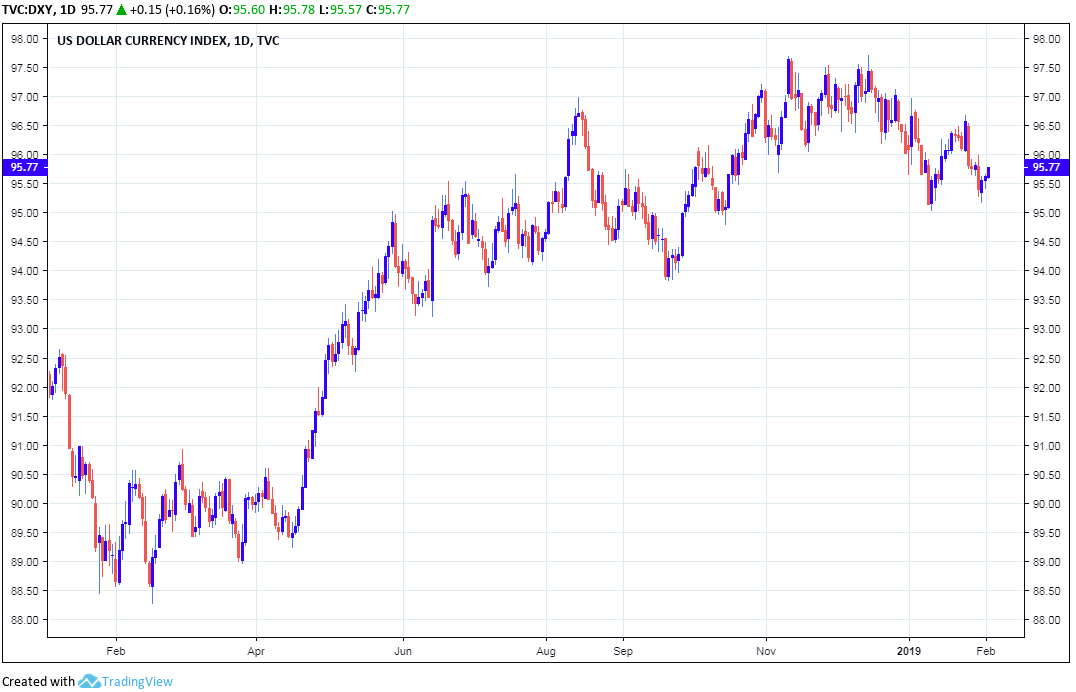Click the TradingView cloud logo icon
This screenshot has height=692, width=1076.
tap(89, 681)
